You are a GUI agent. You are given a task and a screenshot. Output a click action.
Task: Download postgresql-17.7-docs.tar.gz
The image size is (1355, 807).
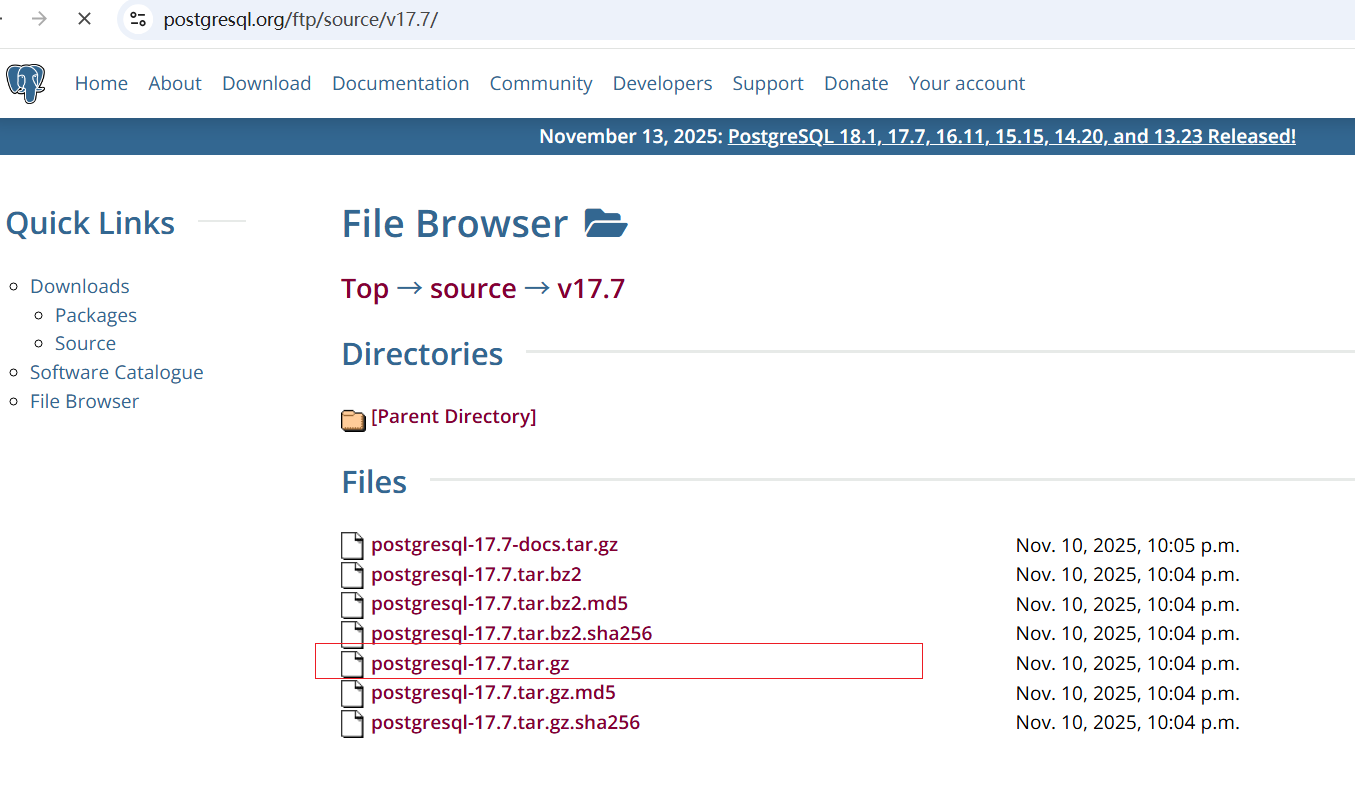[x=494, y=545]
